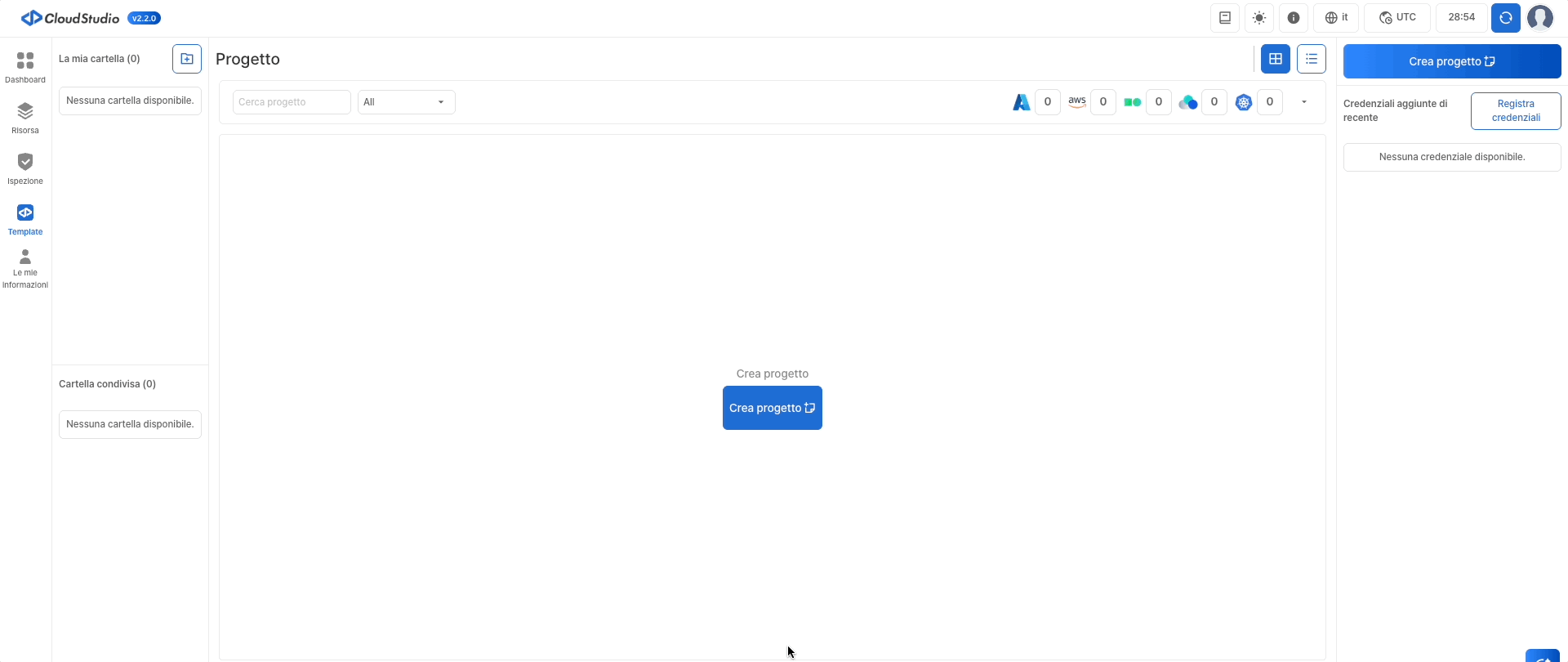Expand the cloud provider counts arrow
Image resolution: width=1568 pixels, height=662 pixels.
point(1304,102)
